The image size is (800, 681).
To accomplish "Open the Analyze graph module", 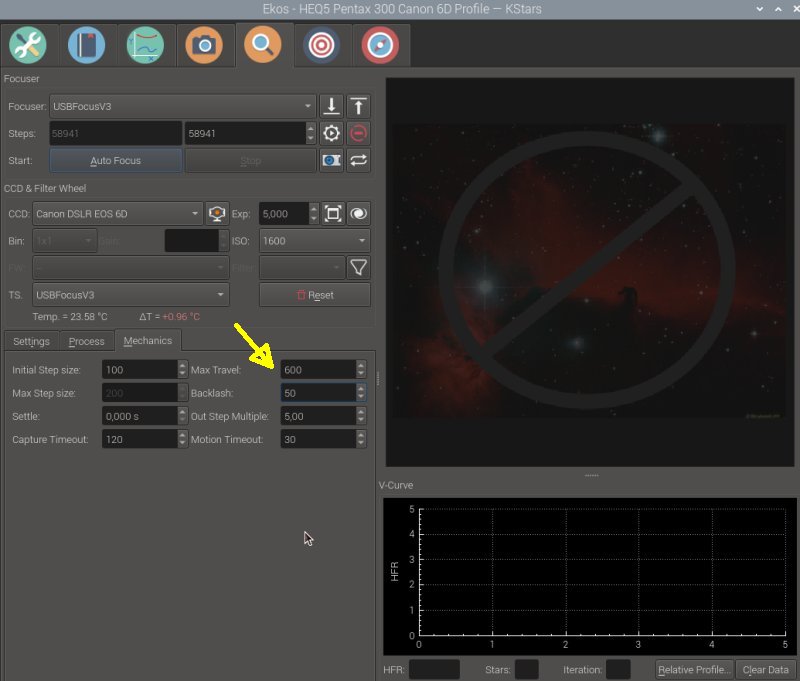I will tap(145, 45).
